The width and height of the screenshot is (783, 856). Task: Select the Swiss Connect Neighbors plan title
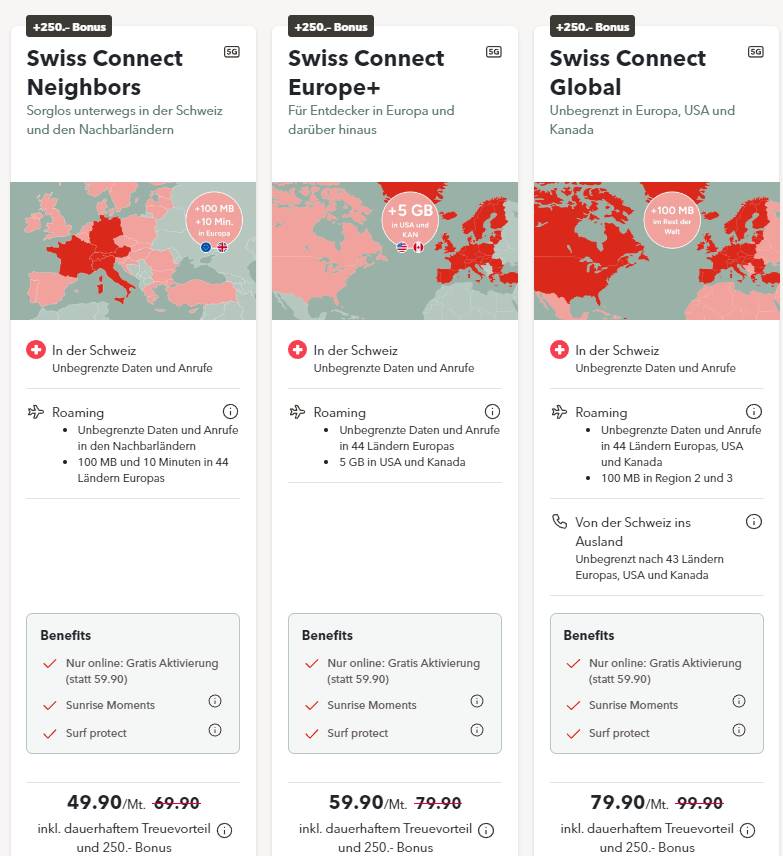[x=105, y=73]
